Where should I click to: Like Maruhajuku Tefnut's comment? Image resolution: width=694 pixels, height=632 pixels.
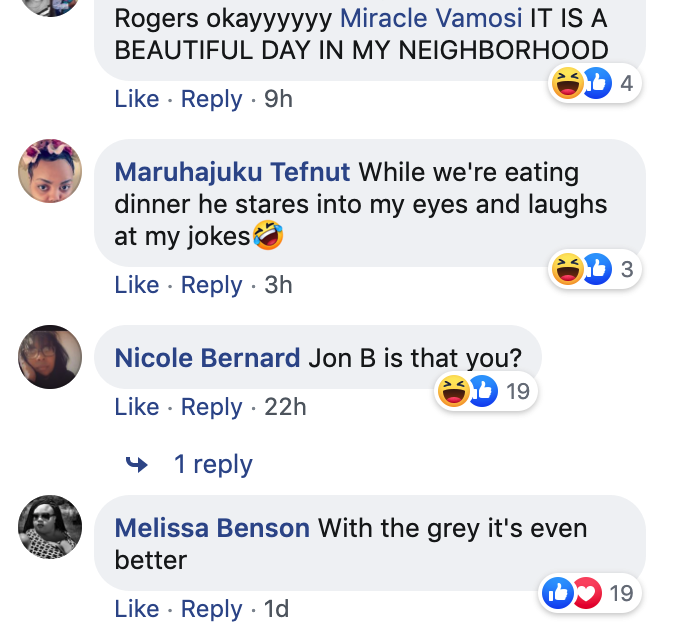pos(137,285)
